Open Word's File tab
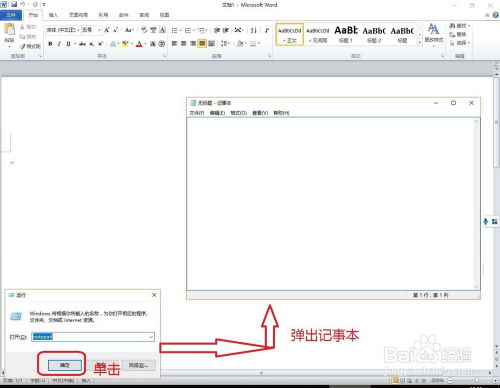500x388 pixels. tap(11, 15)
